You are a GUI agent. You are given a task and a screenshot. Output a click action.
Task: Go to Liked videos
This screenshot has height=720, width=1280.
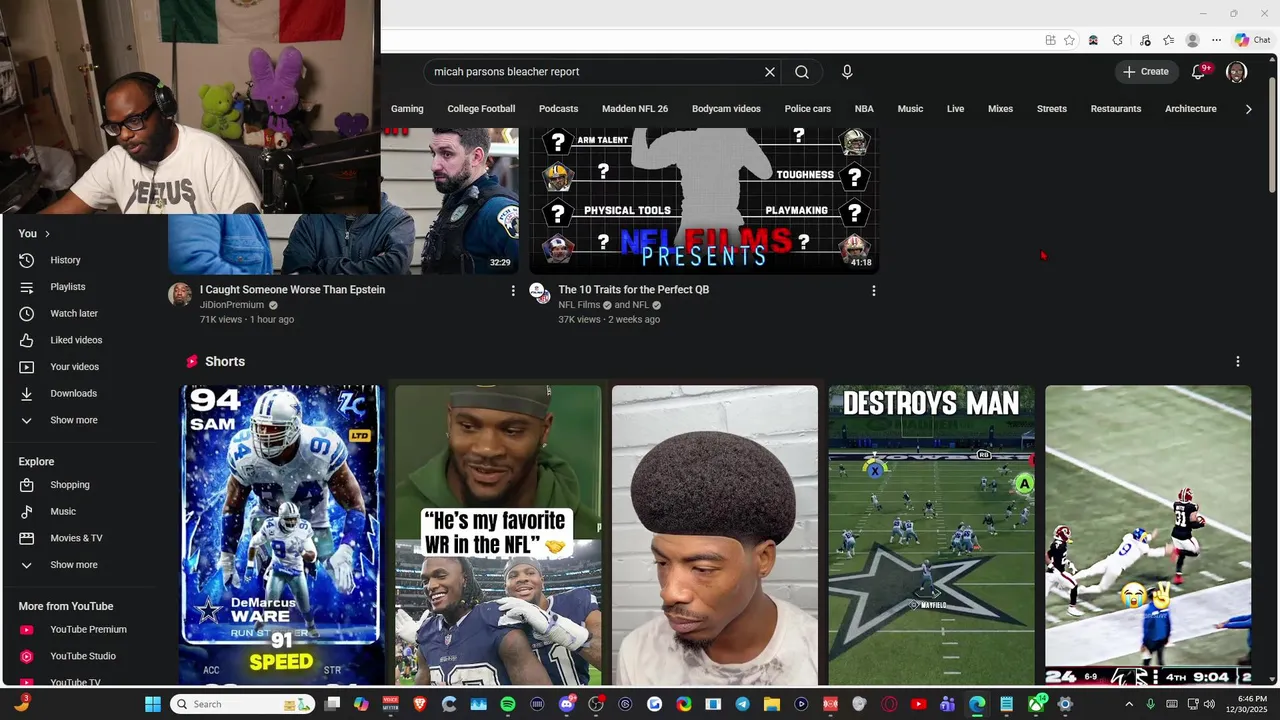[78, 340]
